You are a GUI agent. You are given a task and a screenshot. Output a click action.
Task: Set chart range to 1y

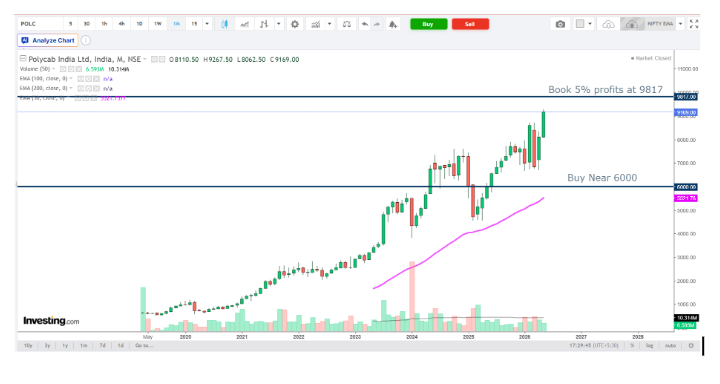click(x=65, y=345)
